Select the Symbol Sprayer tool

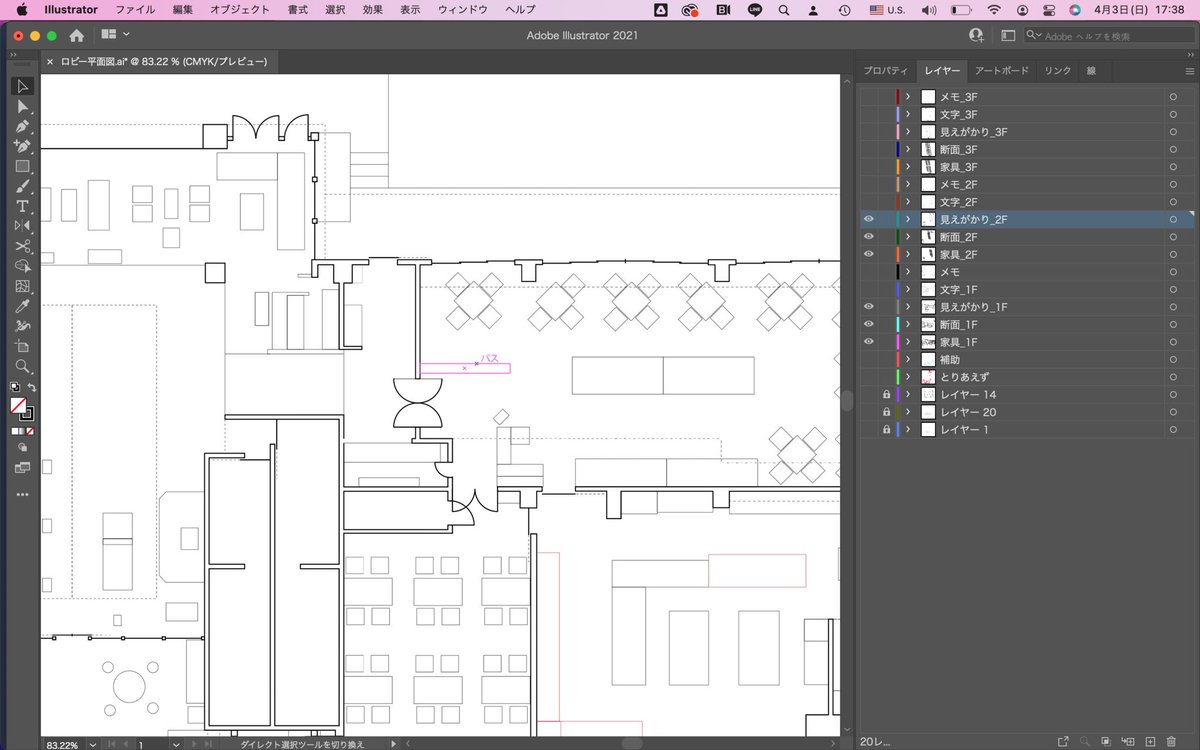(x=22, y=326)
